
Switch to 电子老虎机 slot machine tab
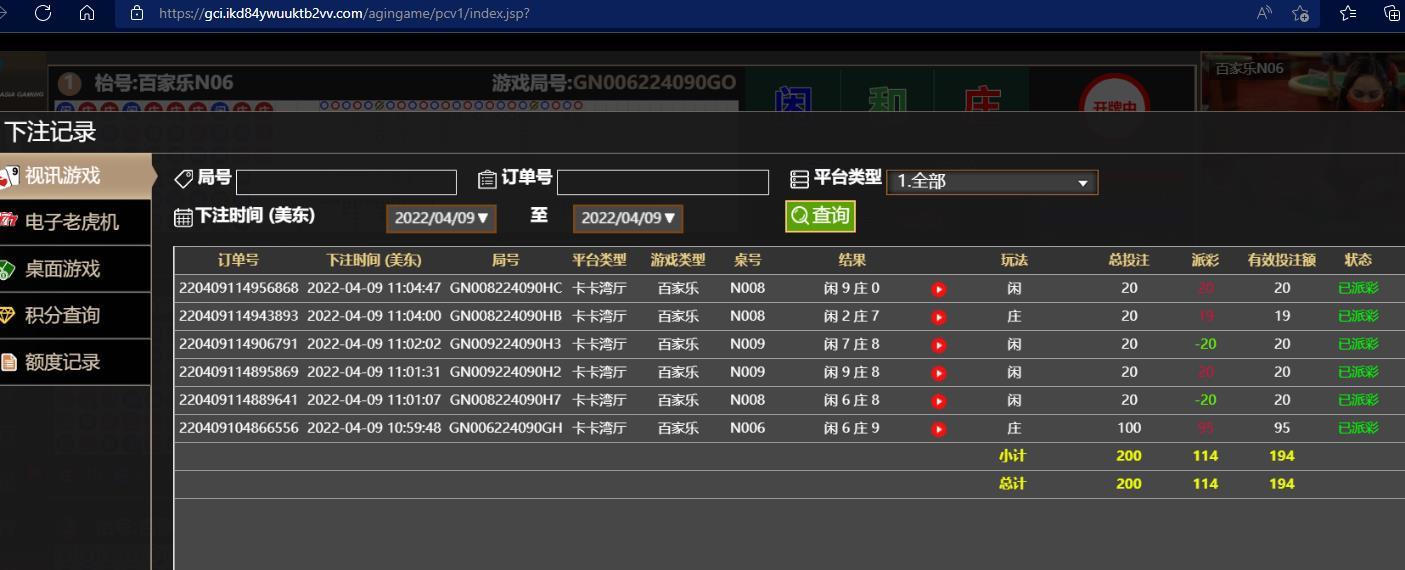pyautogui.click(x=71, y=222)
